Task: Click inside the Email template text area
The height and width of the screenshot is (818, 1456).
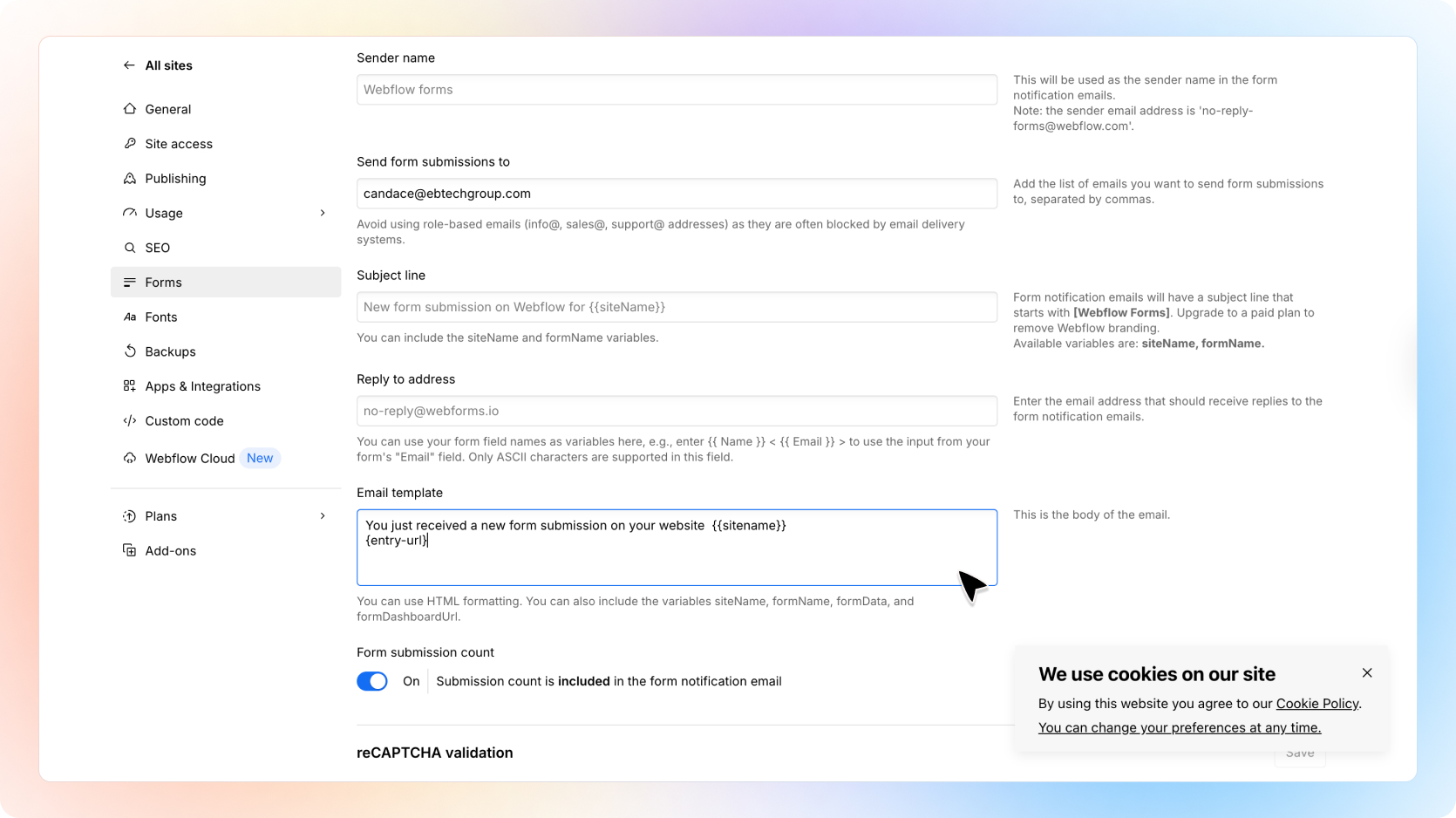Action: coord(677,548)
